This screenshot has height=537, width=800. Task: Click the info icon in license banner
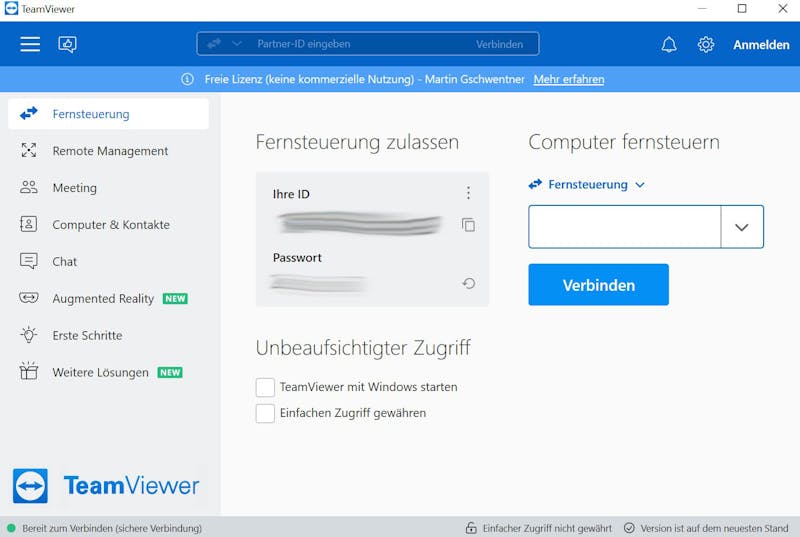pyautogui.click(x=187, y=79)
